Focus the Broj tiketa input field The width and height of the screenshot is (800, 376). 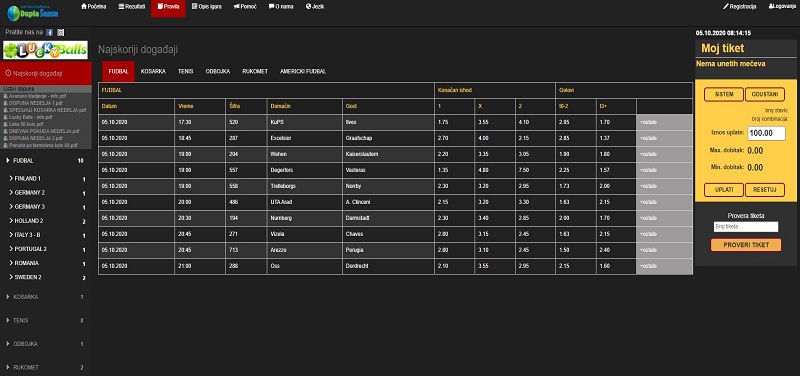[746, 227]
